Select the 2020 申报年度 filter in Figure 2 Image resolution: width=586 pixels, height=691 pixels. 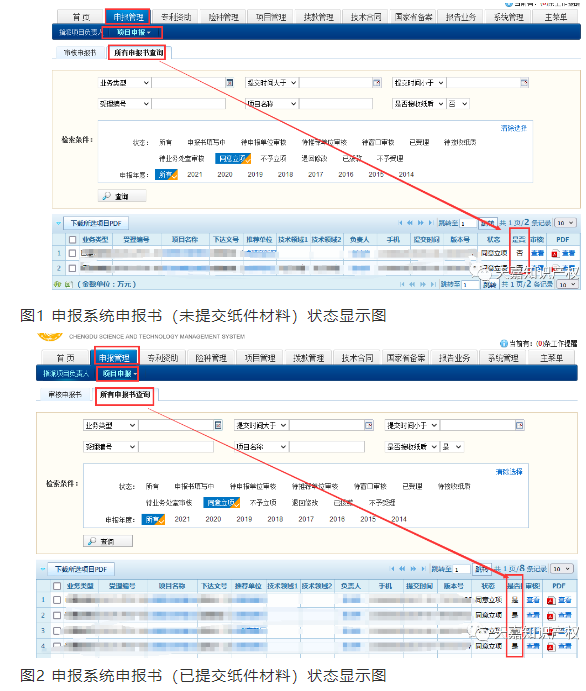tap(213, 519)
